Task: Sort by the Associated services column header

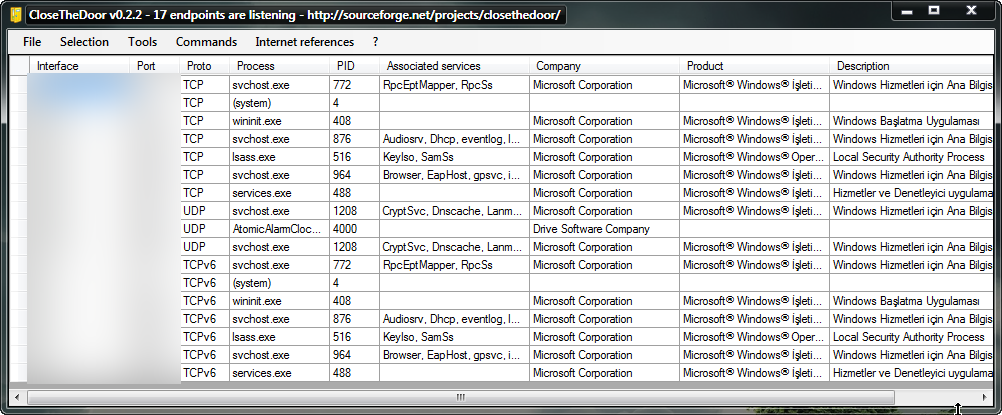Action: tap(454, 66)
